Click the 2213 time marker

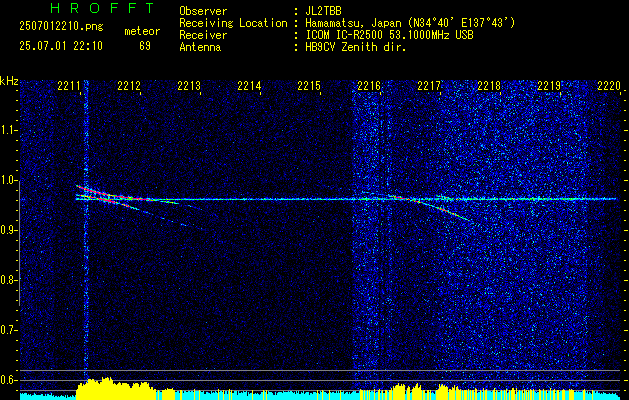tap(189, 86)
